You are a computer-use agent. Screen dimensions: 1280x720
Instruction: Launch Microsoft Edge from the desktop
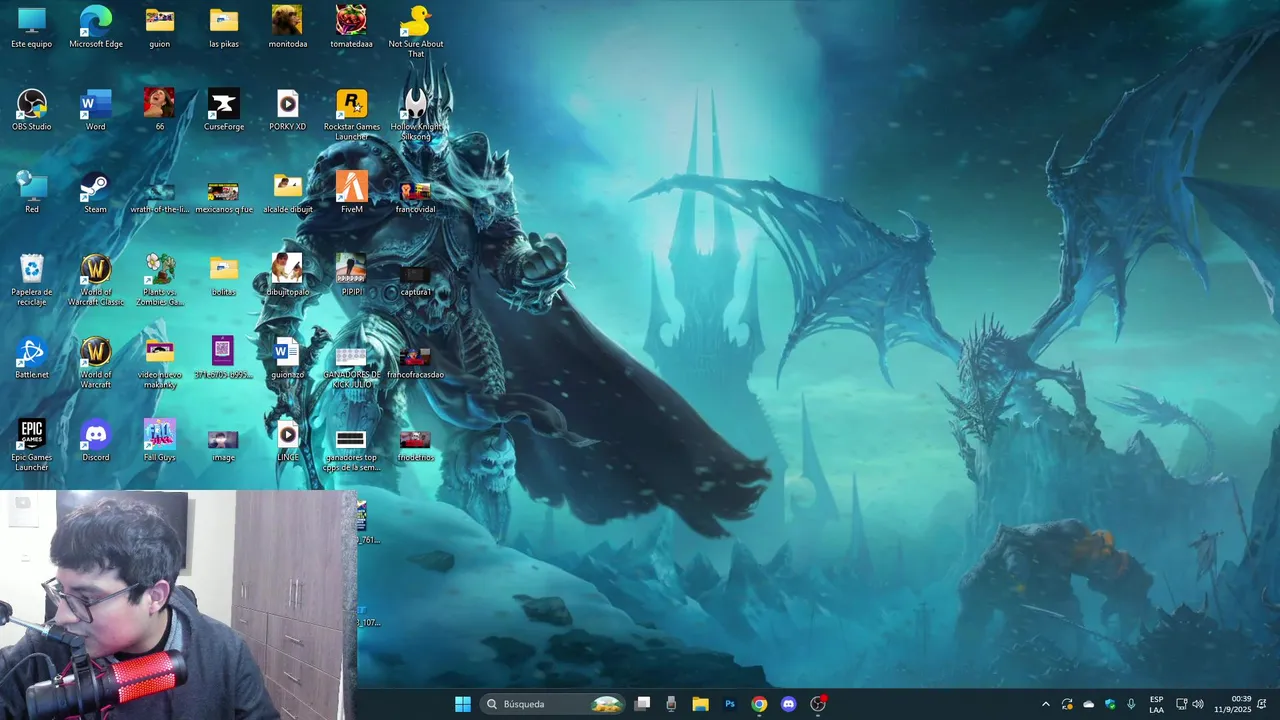click(x=96, y=27)
